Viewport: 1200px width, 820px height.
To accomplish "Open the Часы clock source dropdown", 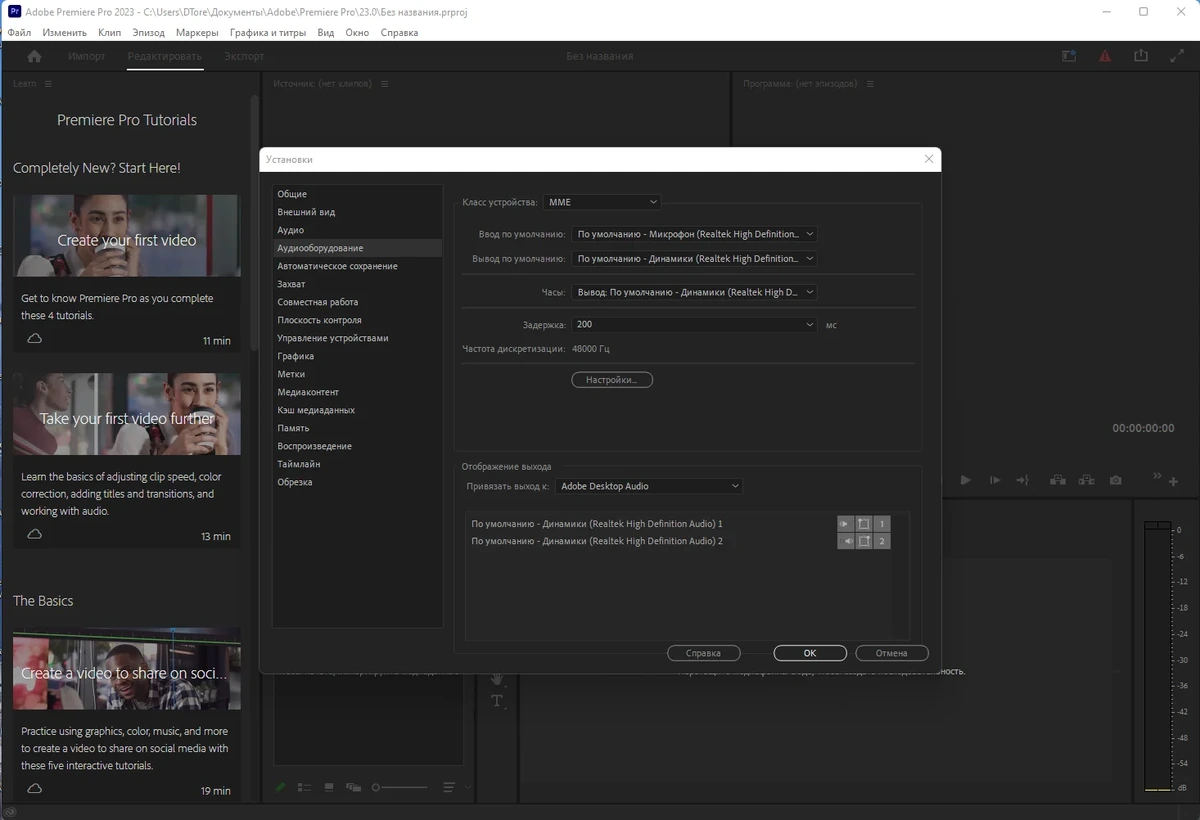I will click(694, 292).
